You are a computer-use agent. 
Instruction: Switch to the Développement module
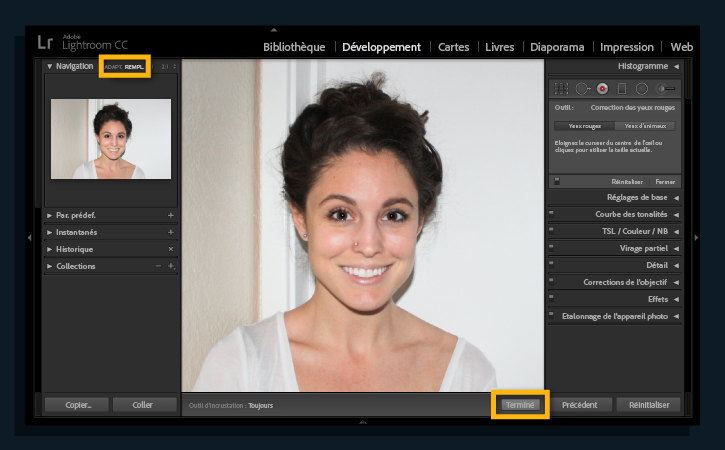[x=381, y=47]
